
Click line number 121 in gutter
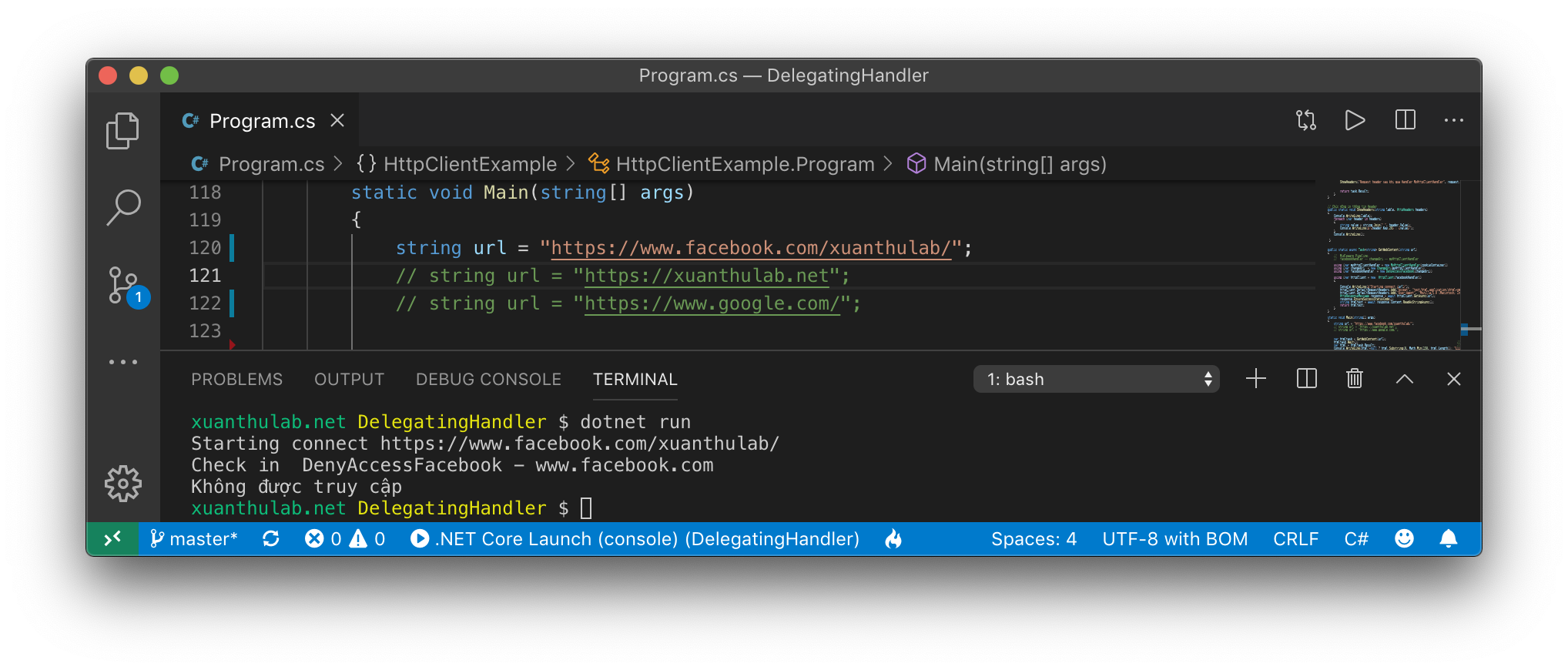tap(205, 276)
